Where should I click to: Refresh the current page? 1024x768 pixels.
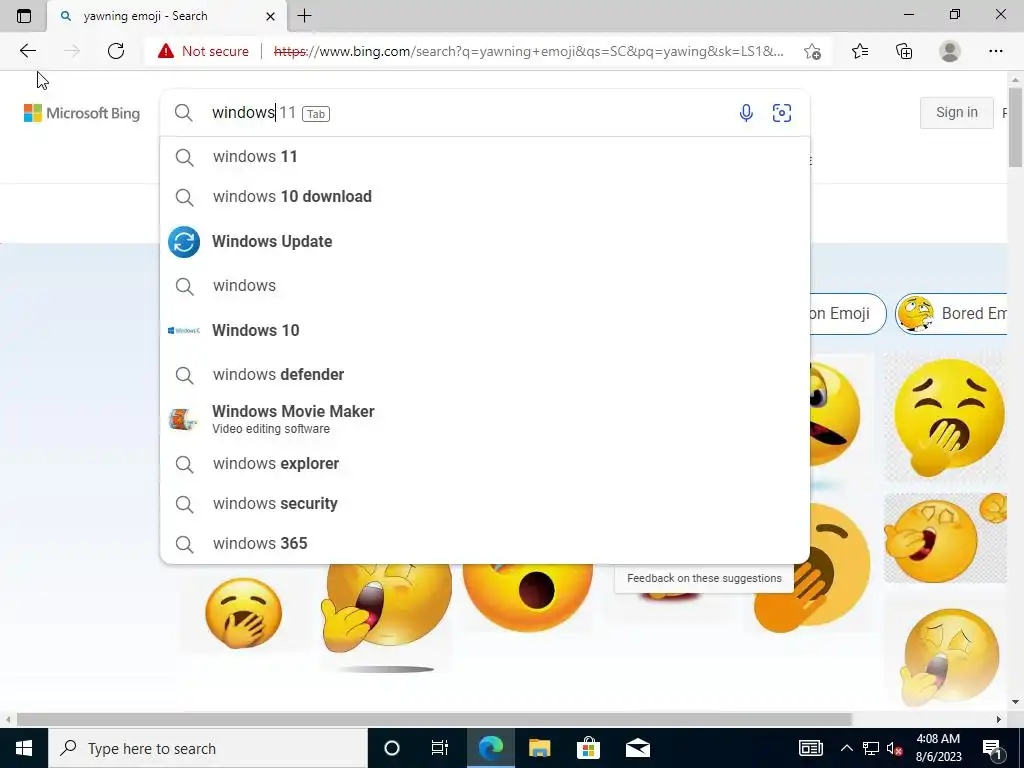(116, 51)
